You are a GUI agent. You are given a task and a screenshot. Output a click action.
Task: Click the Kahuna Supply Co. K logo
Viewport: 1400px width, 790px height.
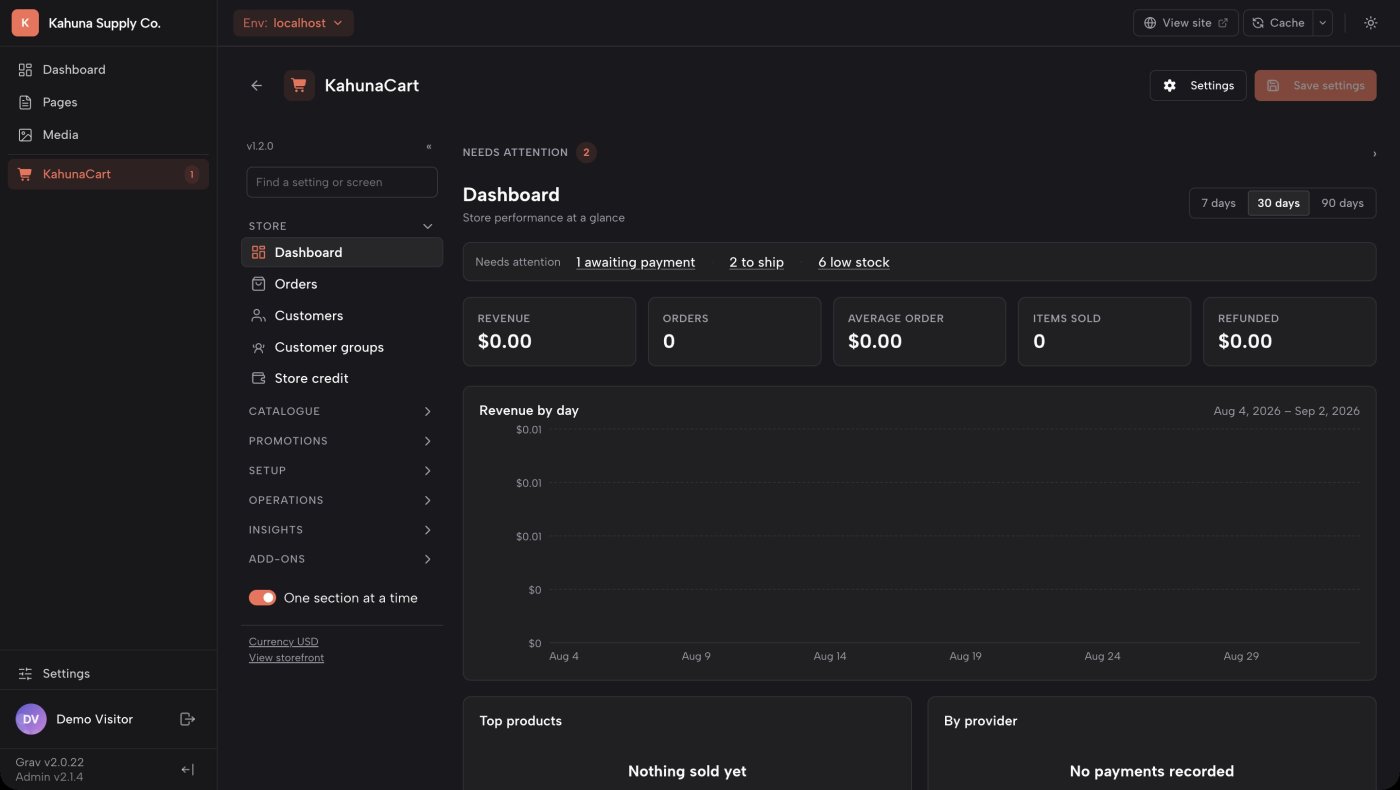(25, 23)
